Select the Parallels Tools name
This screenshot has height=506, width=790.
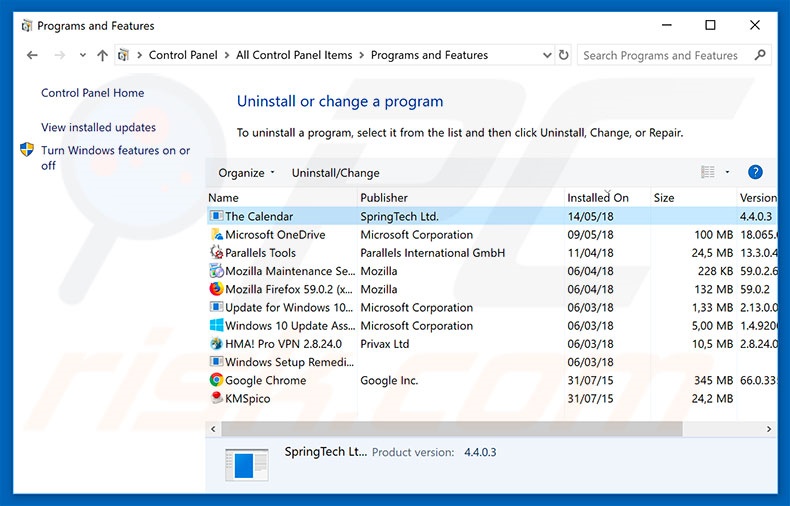click(260, 252)
